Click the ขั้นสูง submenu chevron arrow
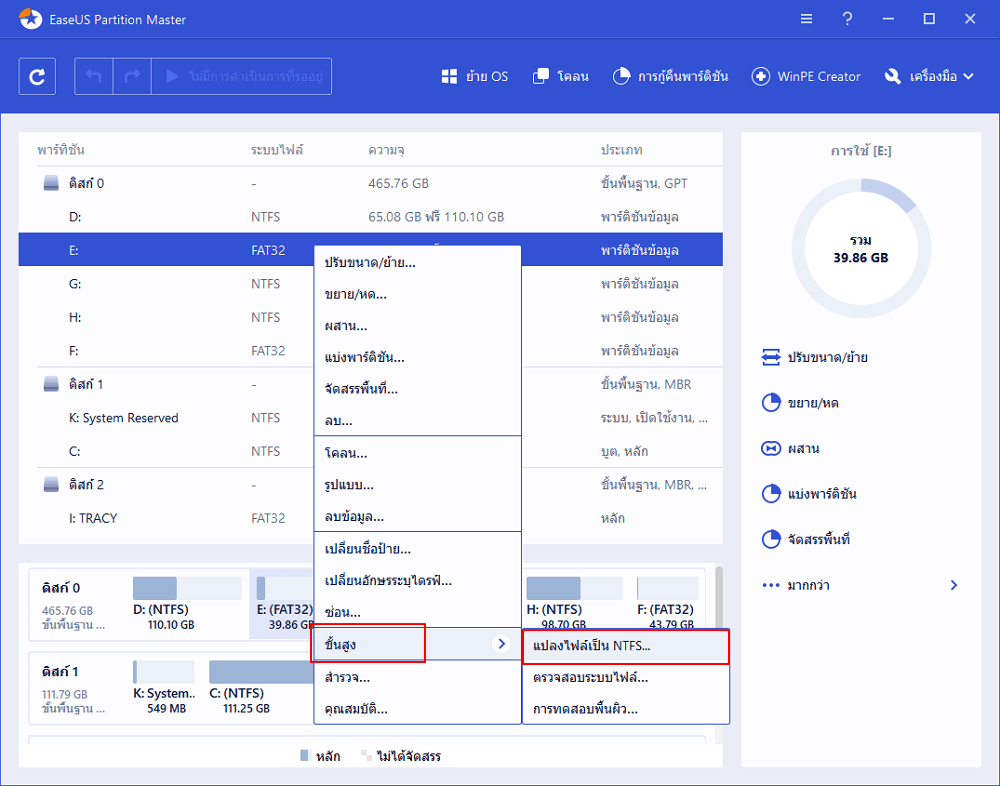Viewport: 1000px width, 786px height. click(x=501, y=644)
